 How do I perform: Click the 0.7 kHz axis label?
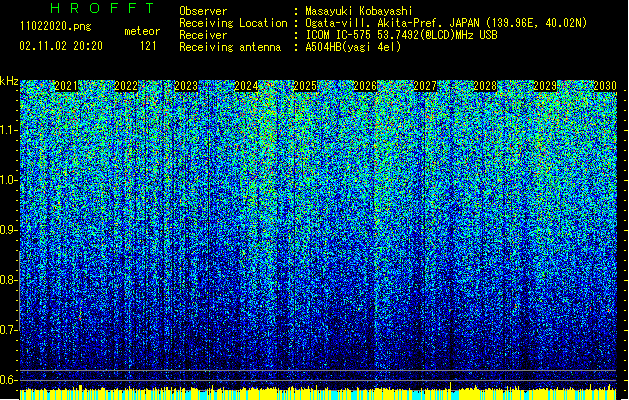(9, 330)
